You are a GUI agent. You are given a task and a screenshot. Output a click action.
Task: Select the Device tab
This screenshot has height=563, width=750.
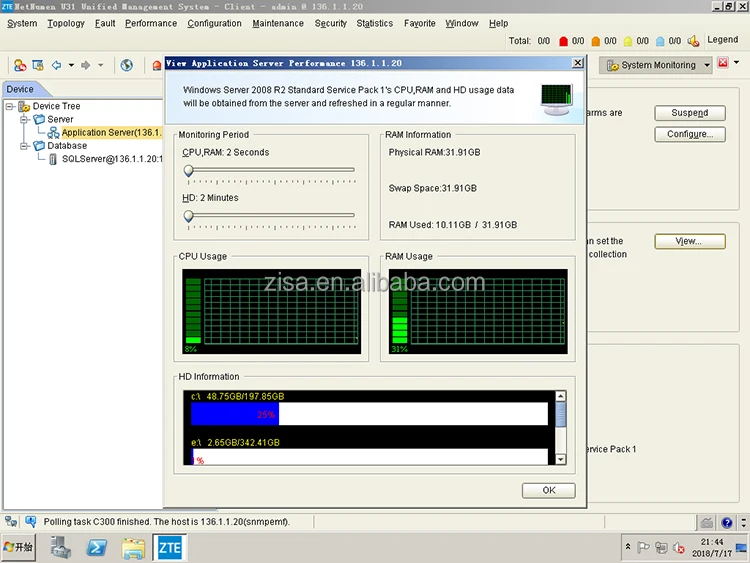[x=20, y=89]
